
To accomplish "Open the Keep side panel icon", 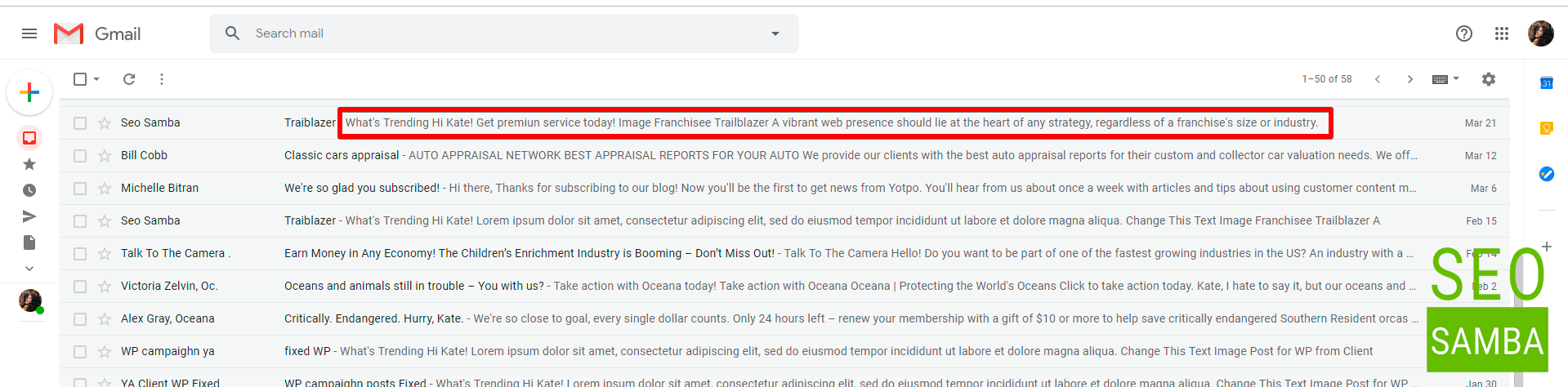I will point(1547,128).
